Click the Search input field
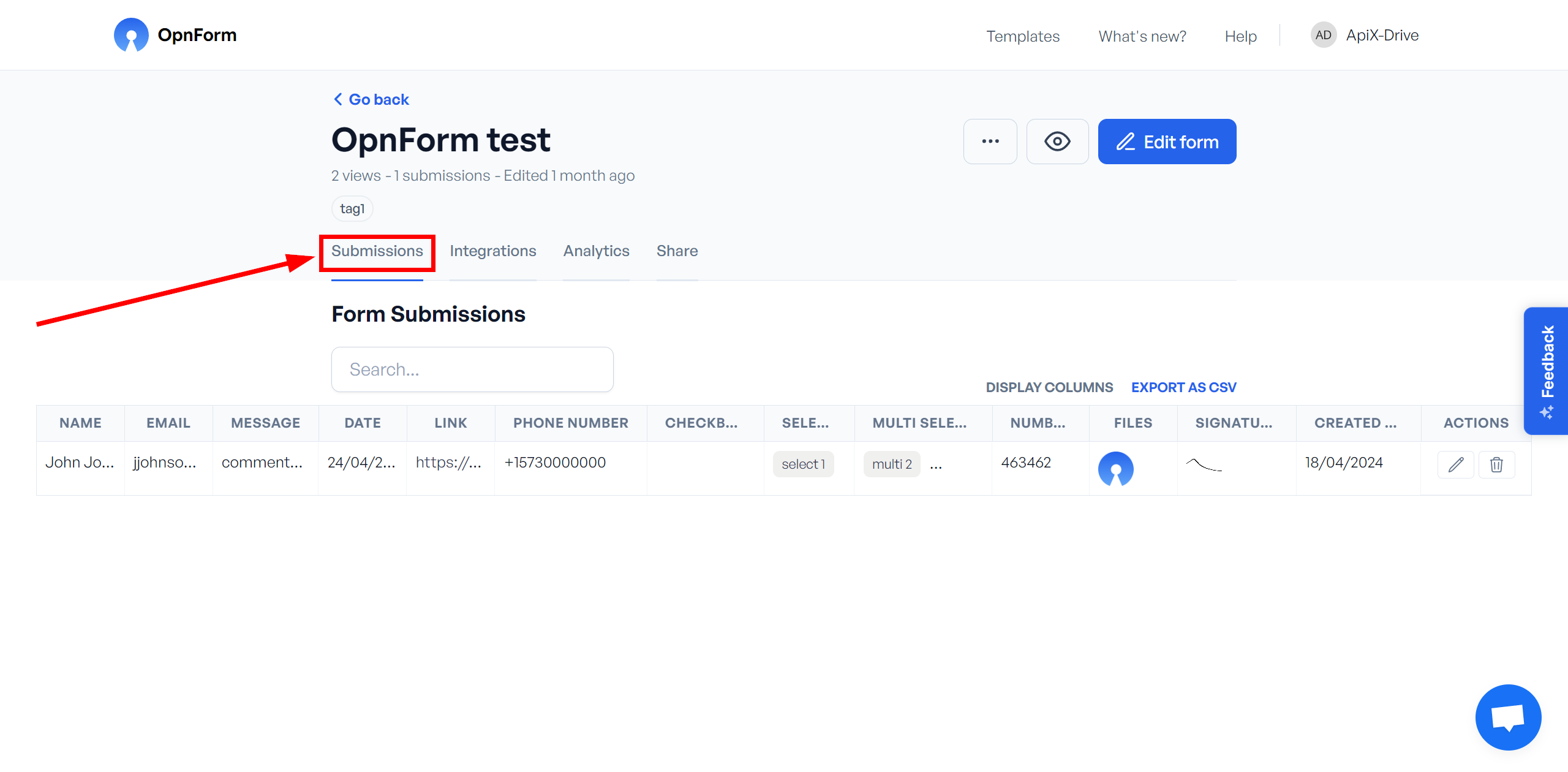 click(x=473, y=368)
